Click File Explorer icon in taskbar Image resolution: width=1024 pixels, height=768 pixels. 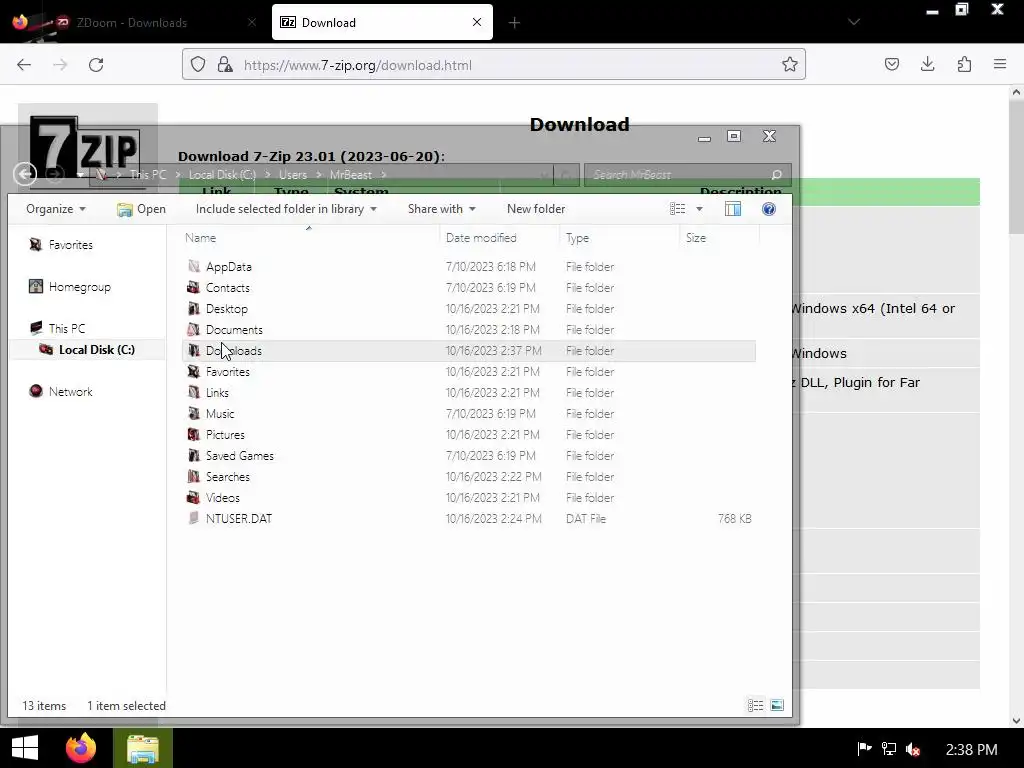pyautogui.click(x=143, y=748)
